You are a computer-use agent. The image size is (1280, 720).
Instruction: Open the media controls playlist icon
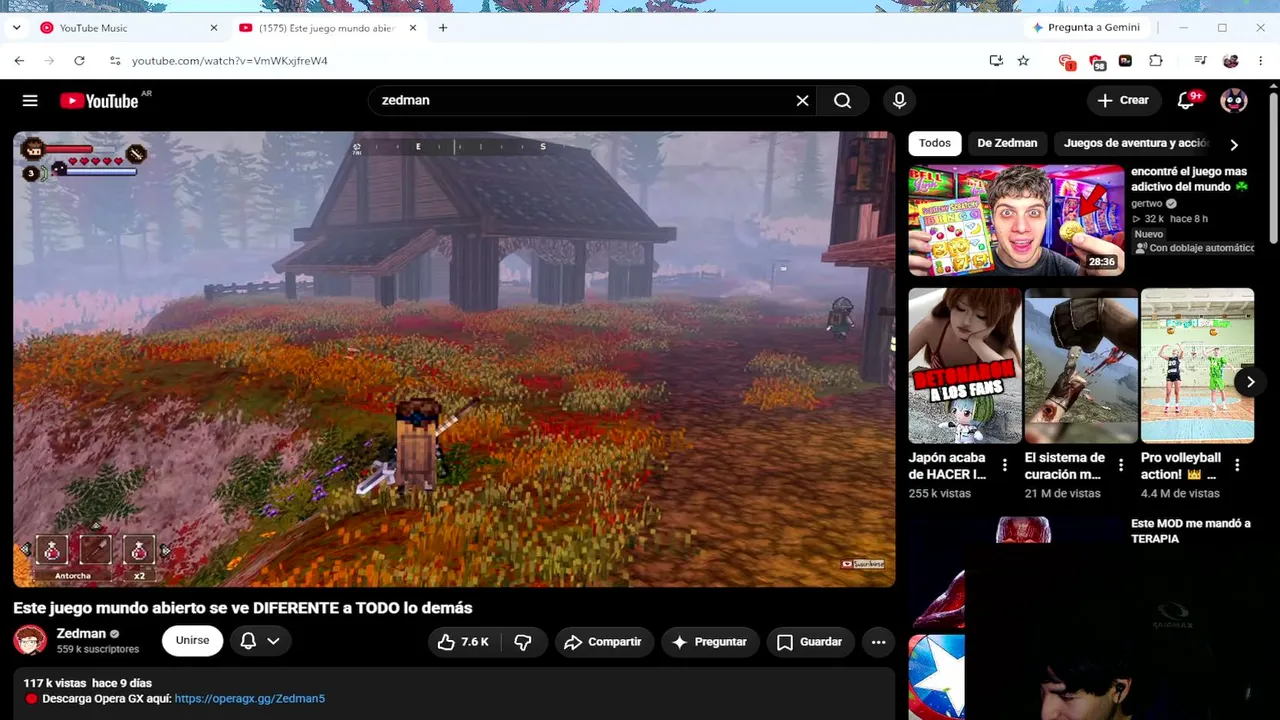pyautogui.click(x=1201, y=61)
